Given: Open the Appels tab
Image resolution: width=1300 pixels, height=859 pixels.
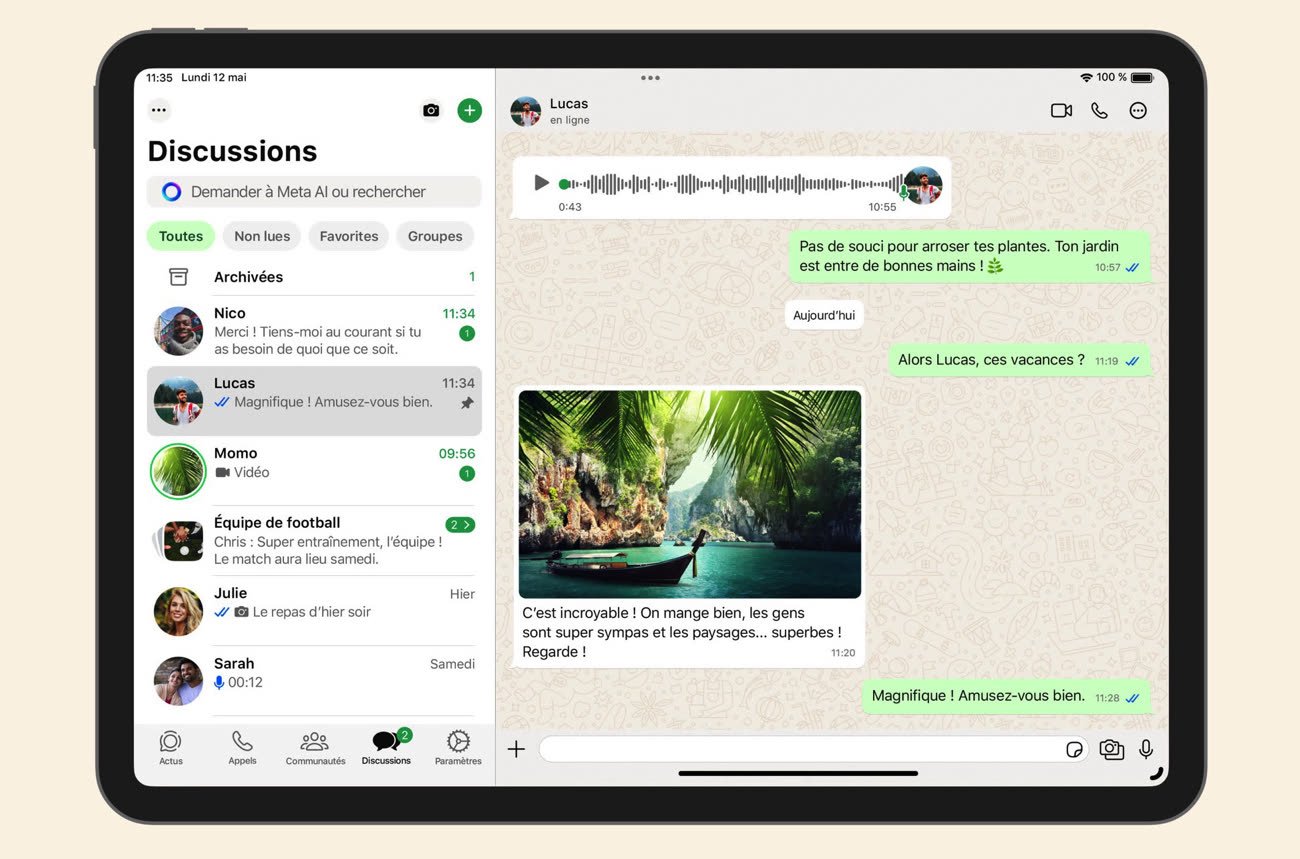Looking at the screenshot, I should [242, 748].
